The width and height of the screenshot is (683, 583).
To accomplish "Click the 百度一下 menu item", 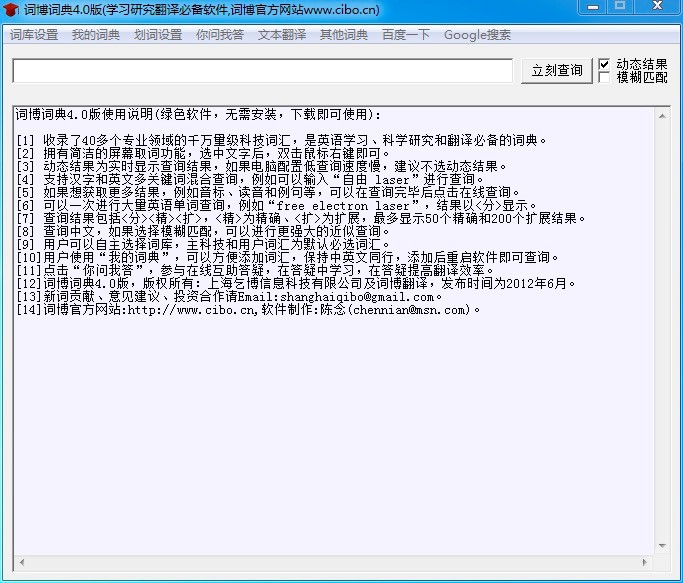I will [x=406, y=35].
